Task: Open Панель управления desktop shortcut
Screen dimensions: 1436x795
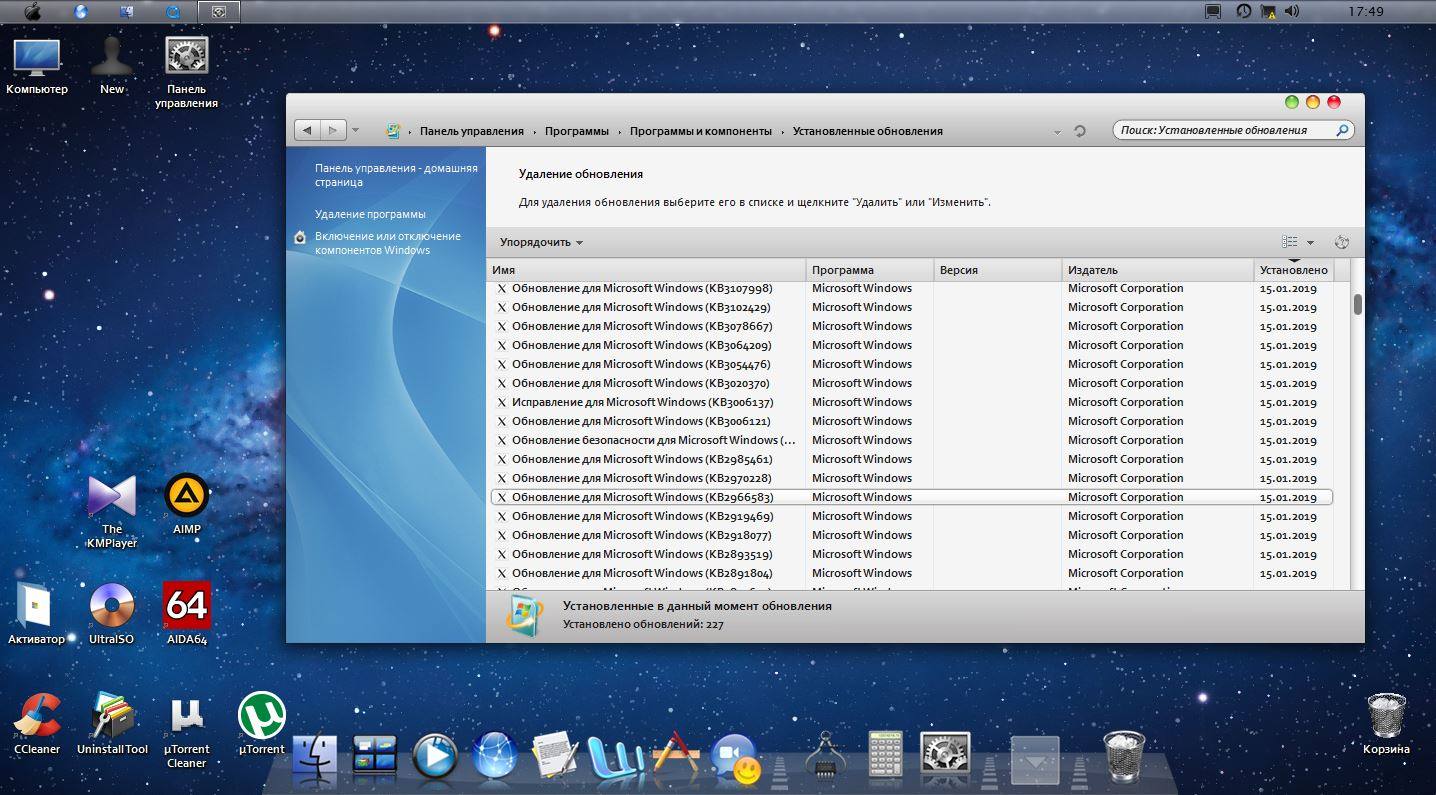Action: (186, 73)
